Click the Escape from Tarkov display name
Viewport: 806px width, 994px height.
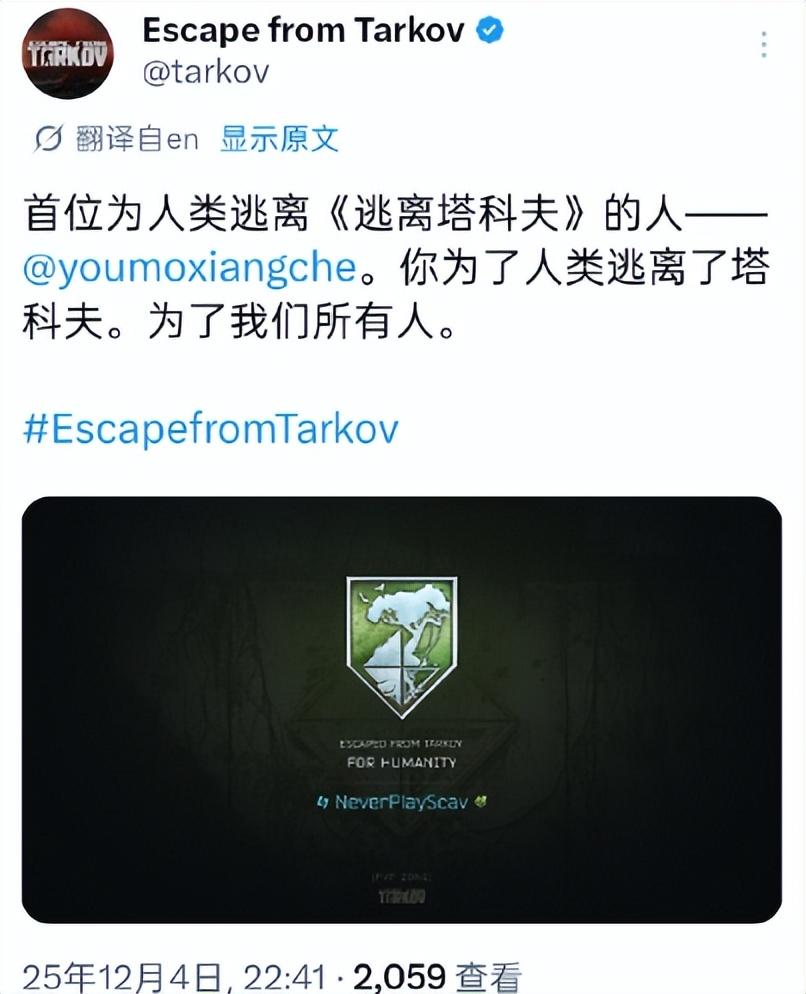click(x=303, y=30)
